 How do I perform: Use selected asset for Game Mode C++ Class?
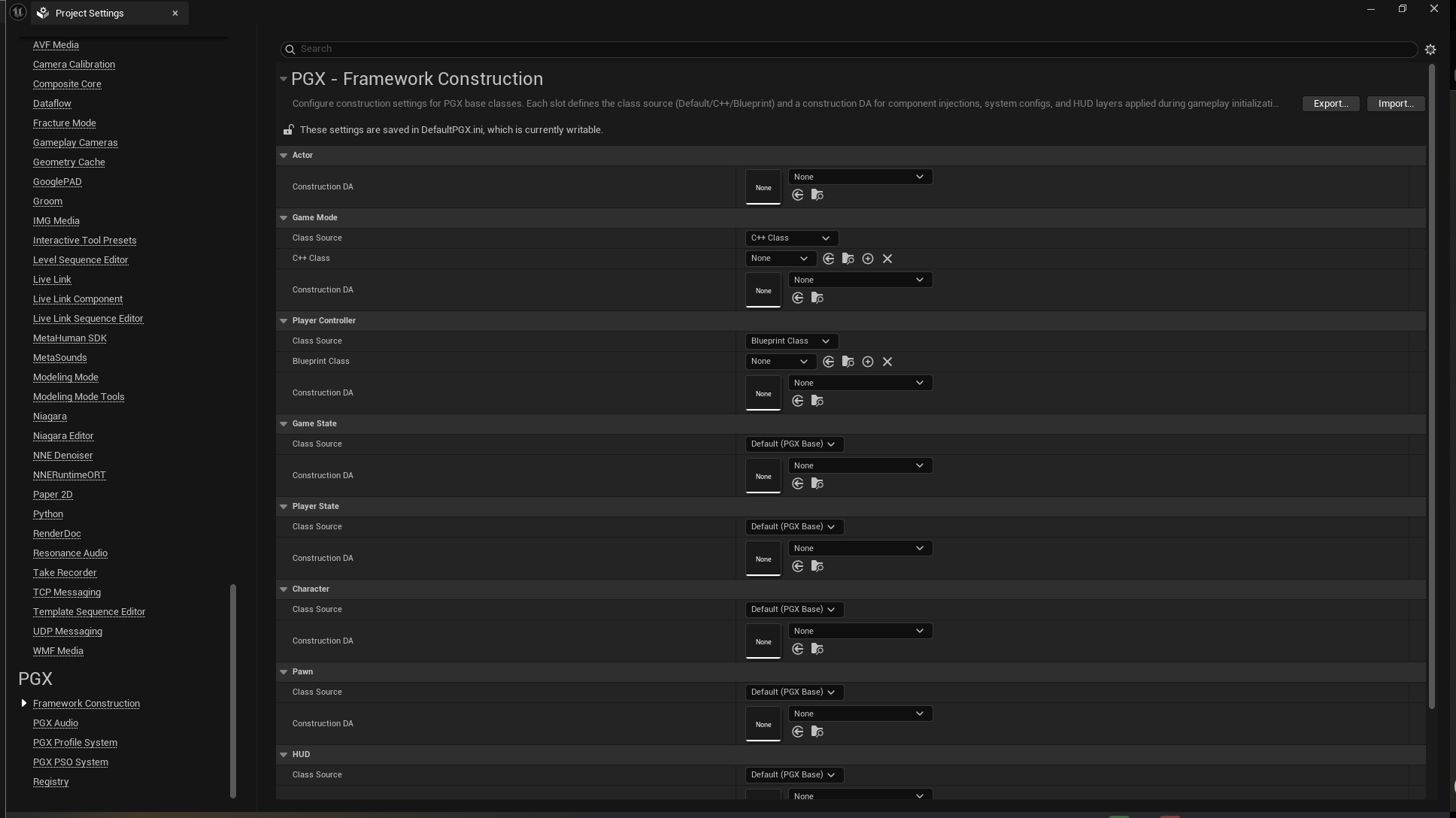[x=829, y=259]
